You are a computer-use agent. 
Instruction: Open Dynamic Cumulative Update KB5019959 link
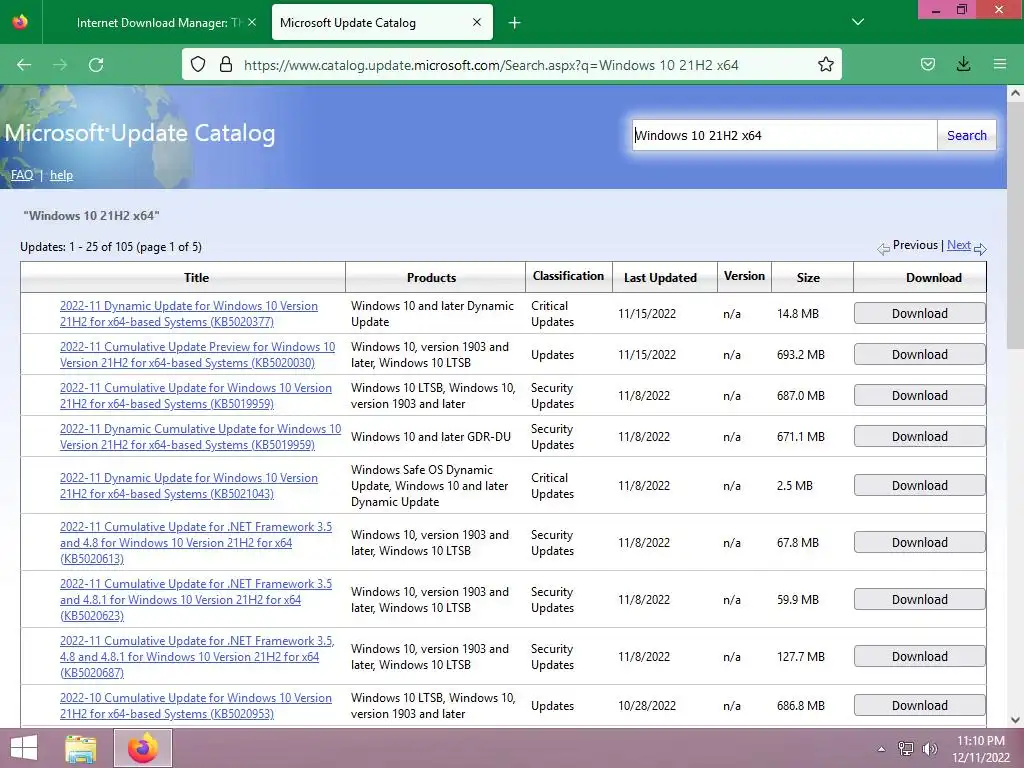(200, 437)
